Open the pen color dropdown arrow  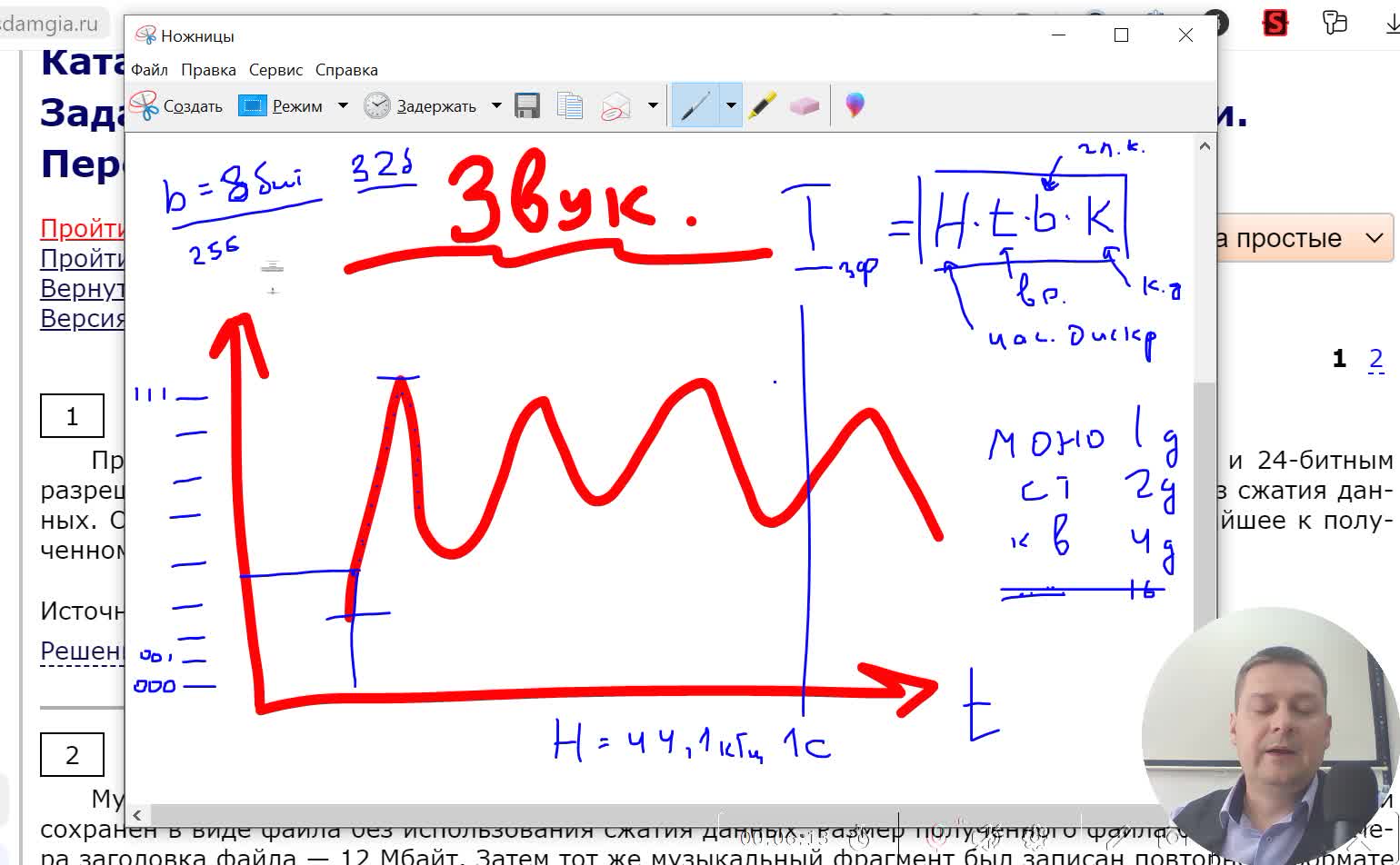coord(731,105)
